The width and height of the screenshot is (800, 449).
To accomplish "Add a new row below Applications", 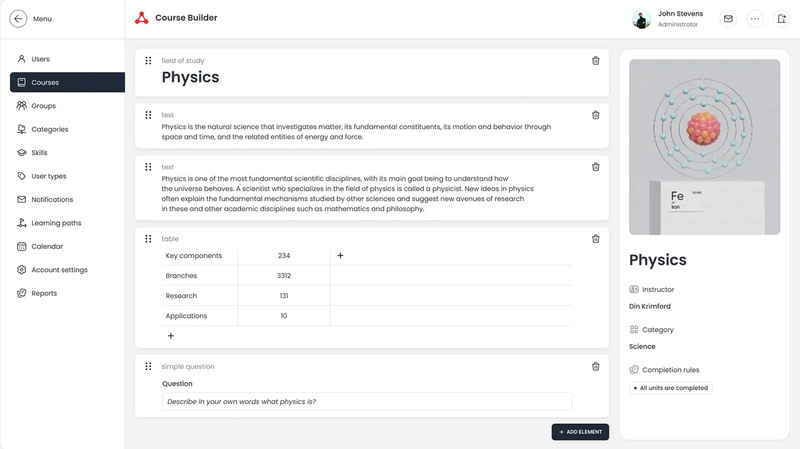I will tap(171, 336).
